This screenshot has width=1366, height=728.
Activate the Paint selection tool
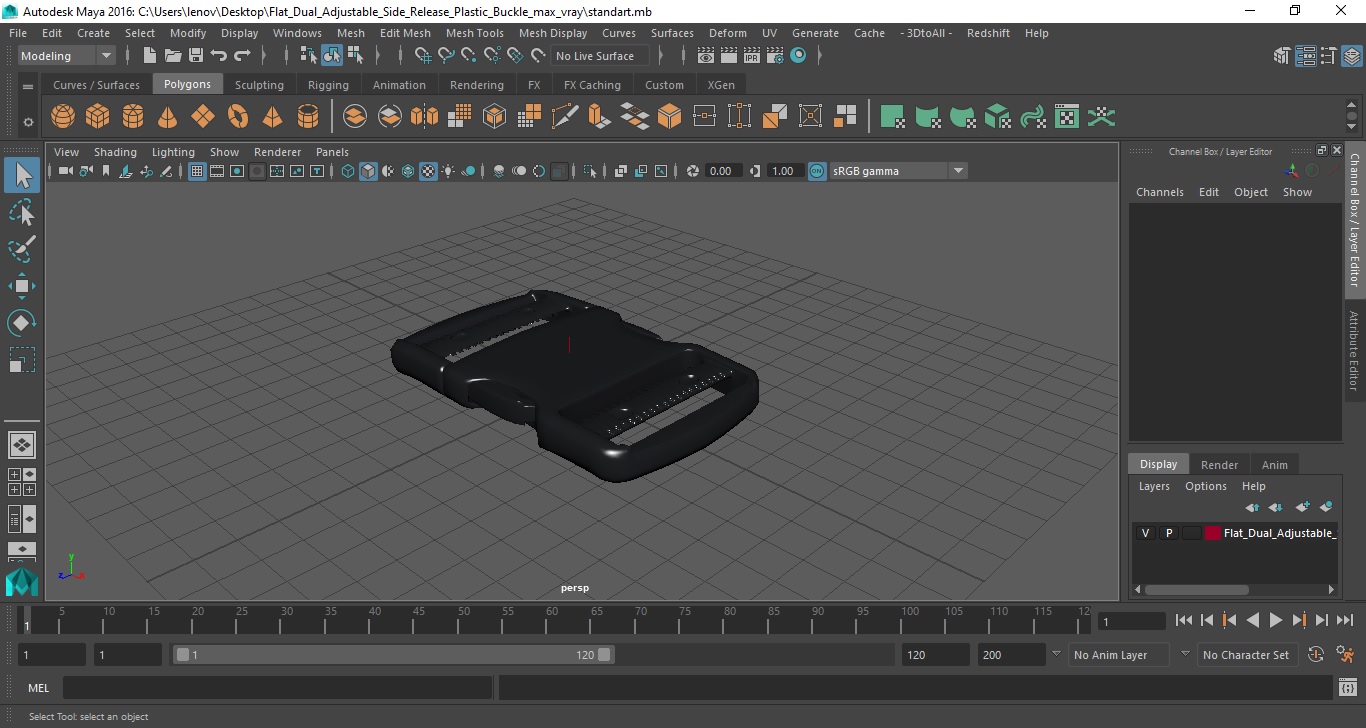tap(22, 249)
